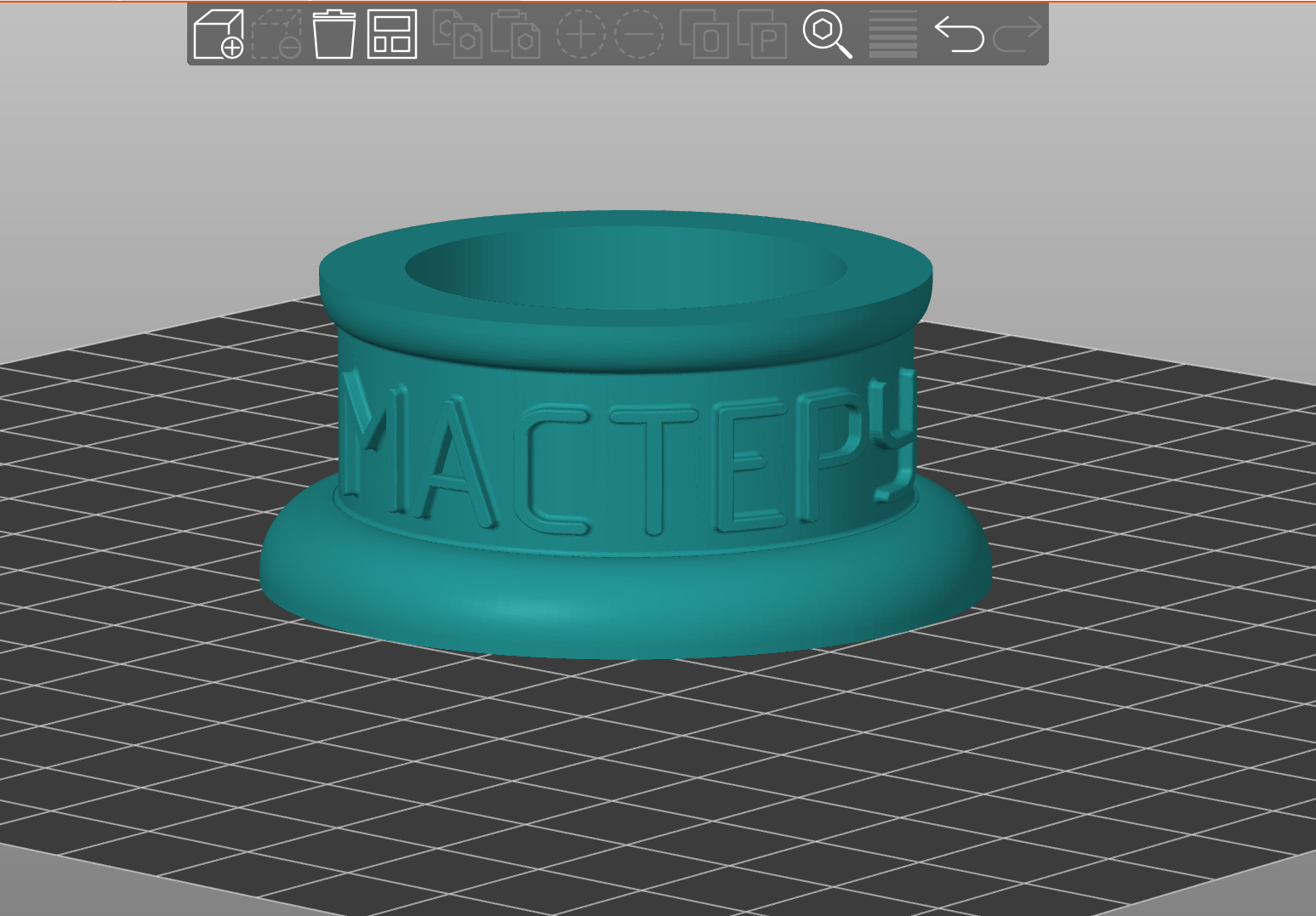The width and height of the screenshot is (1316, 916).
Task: Select the teal ring model on the bed
Action: pyautogui.click(x=625, y=434)
